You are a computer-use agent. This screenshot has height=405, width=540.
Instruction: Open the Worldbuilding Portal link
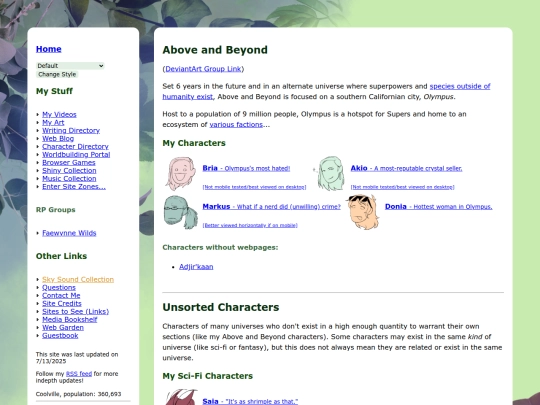[76, 154]
